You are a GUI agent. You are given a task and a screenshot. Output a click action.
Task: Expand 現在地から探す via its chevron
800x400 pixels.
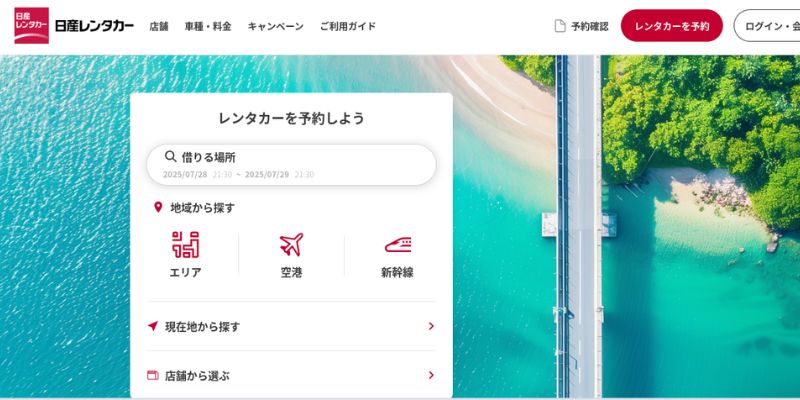(x=431, y=326)
